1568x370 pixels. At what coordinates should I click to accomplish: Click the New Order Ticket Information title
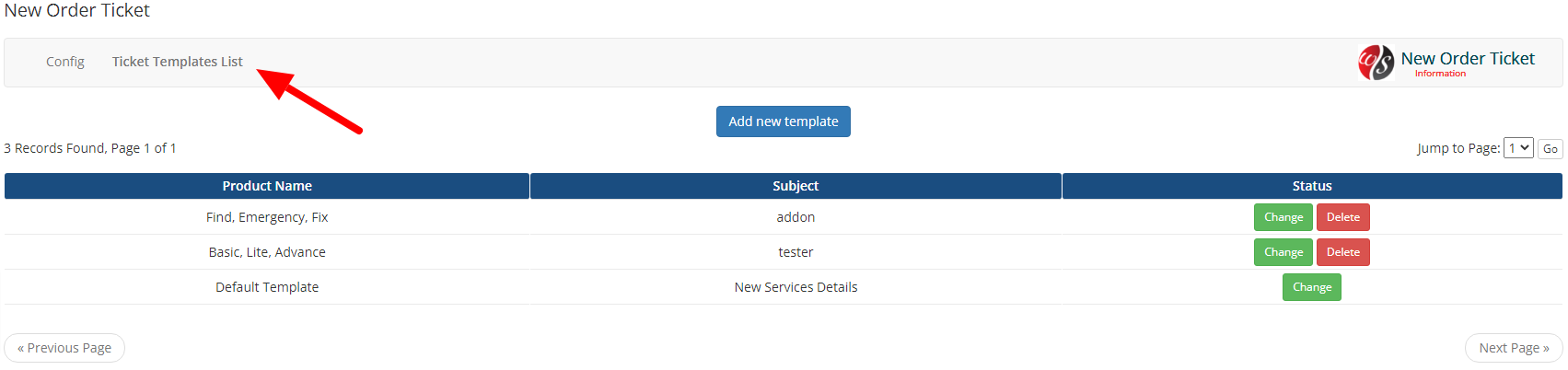[x=1468, y=63]
